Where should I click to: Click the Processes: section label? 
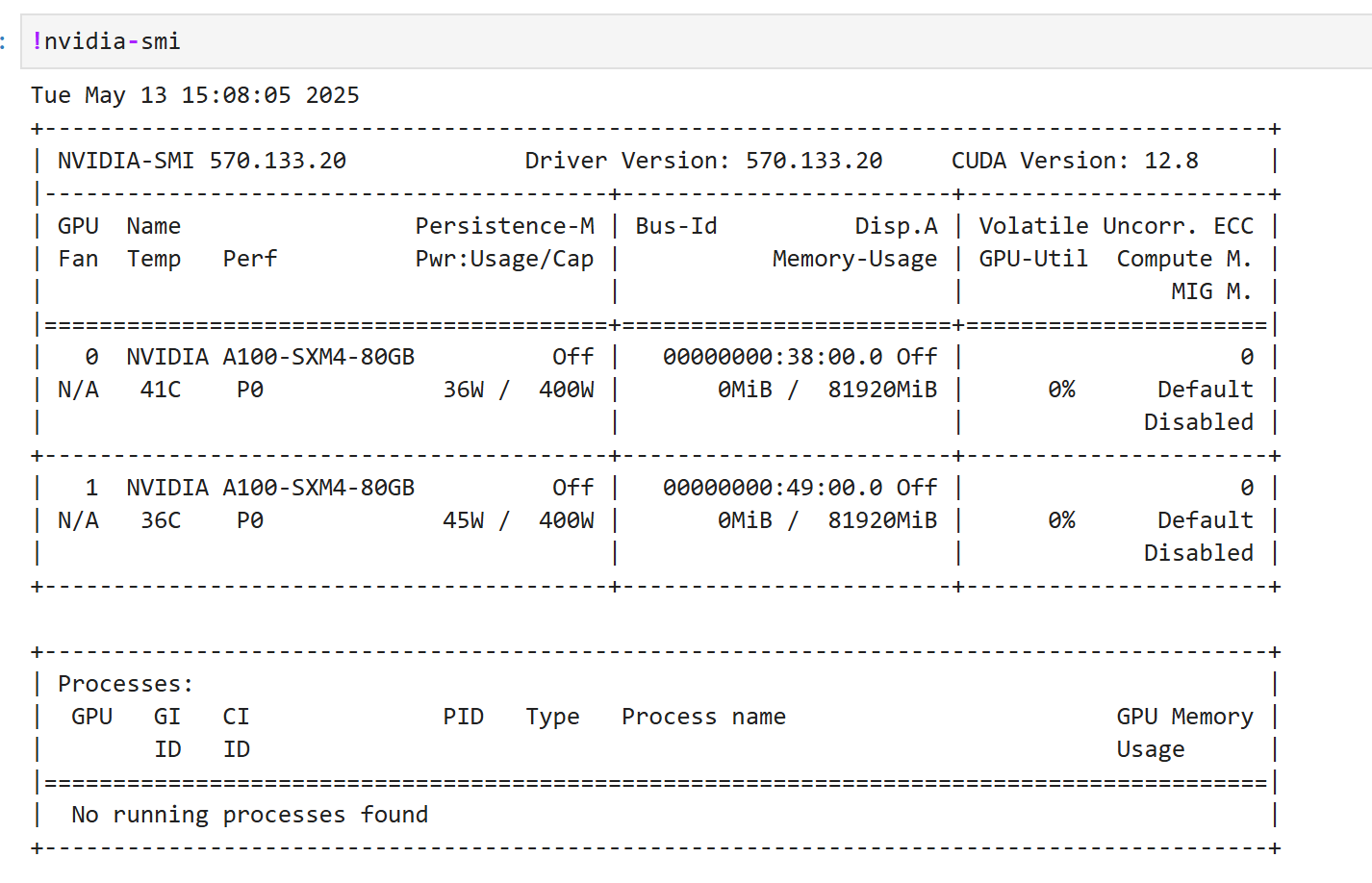point(126,684)
